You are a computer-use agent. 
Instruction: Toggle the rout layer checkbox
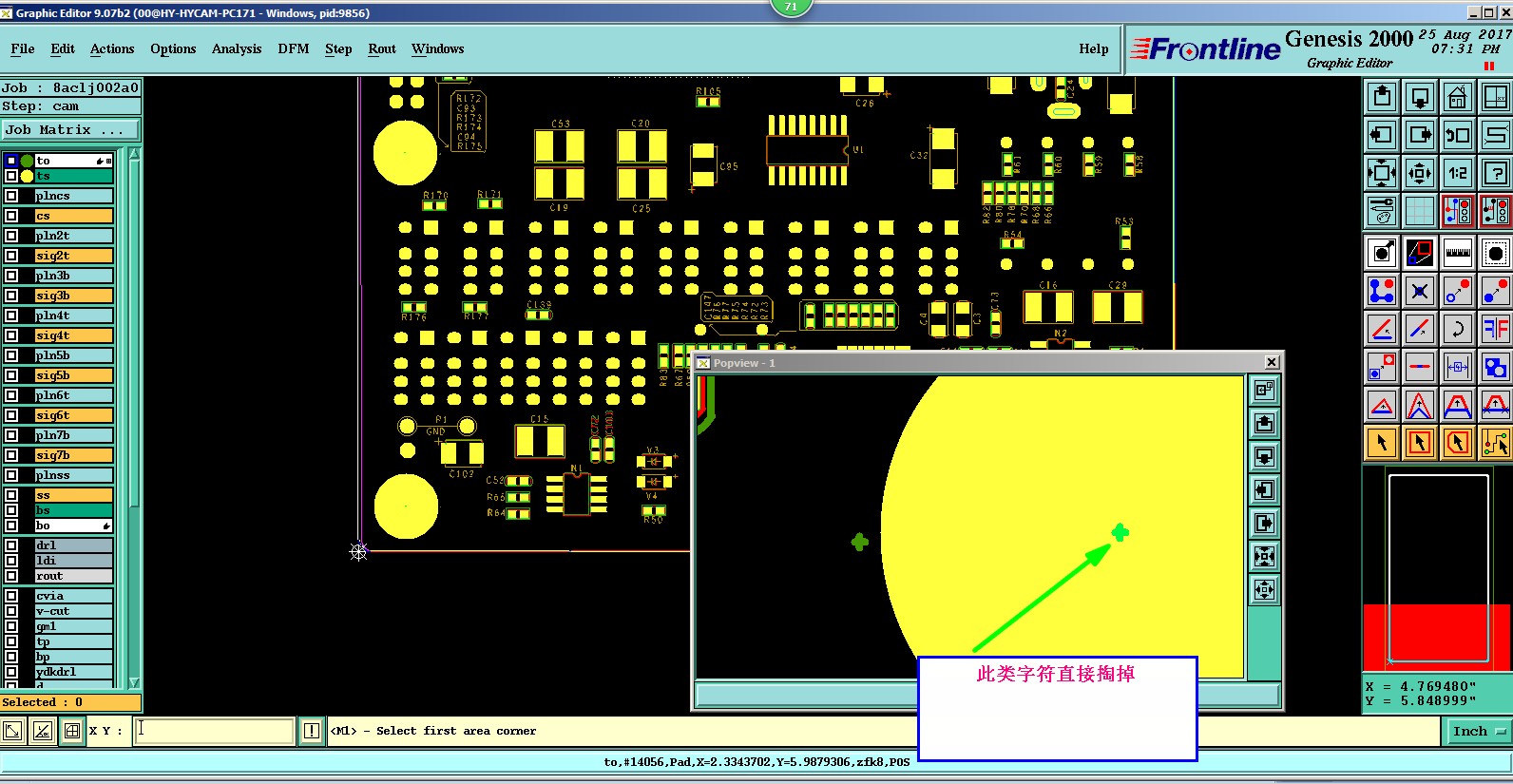coord(11,576)
